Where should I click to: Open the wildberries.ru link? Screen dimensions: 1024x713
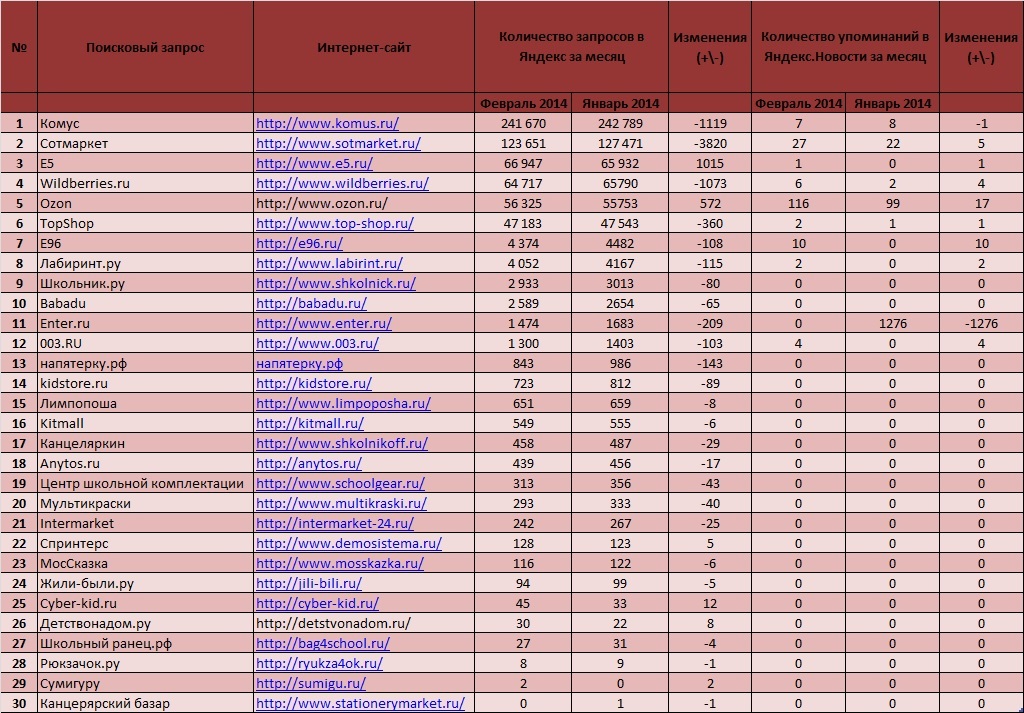click(x=342, y=183)
